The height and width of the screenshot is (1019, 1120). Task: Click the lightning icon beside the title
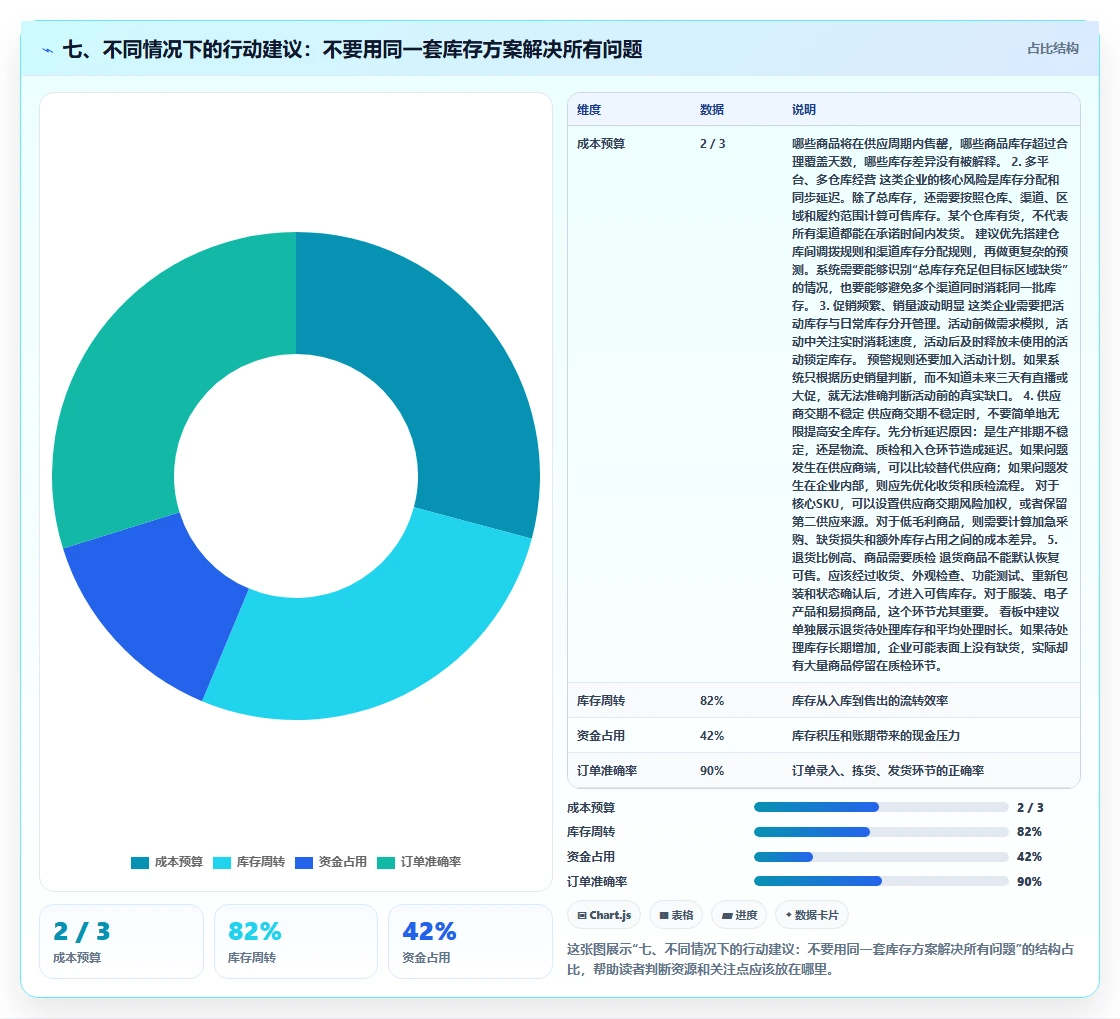click(x=48, y=50)
